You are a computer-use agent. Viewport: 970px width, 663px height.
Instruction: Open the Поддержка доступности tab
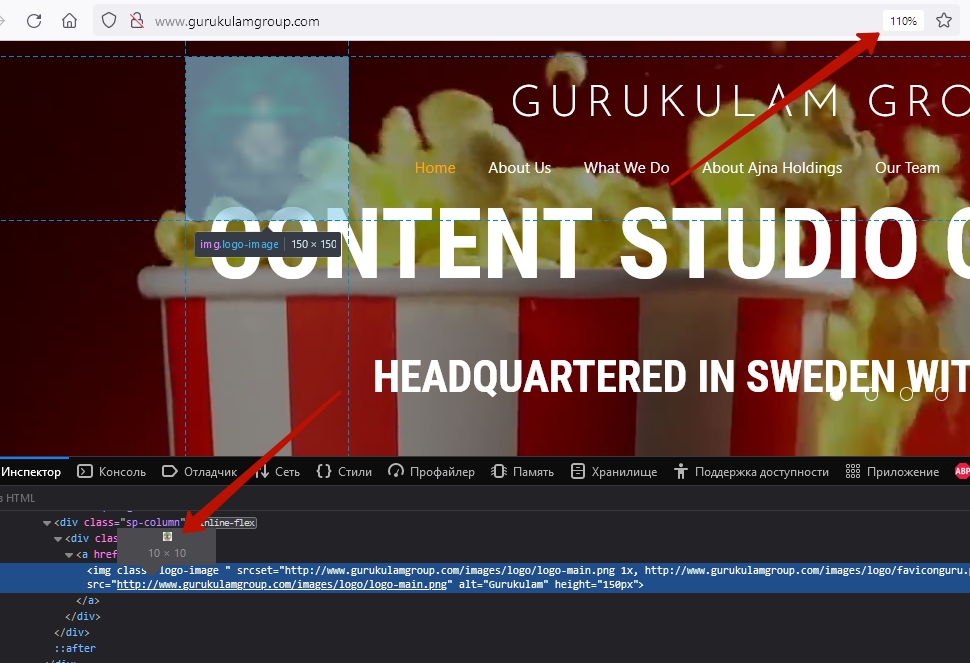tap(752, 471)
